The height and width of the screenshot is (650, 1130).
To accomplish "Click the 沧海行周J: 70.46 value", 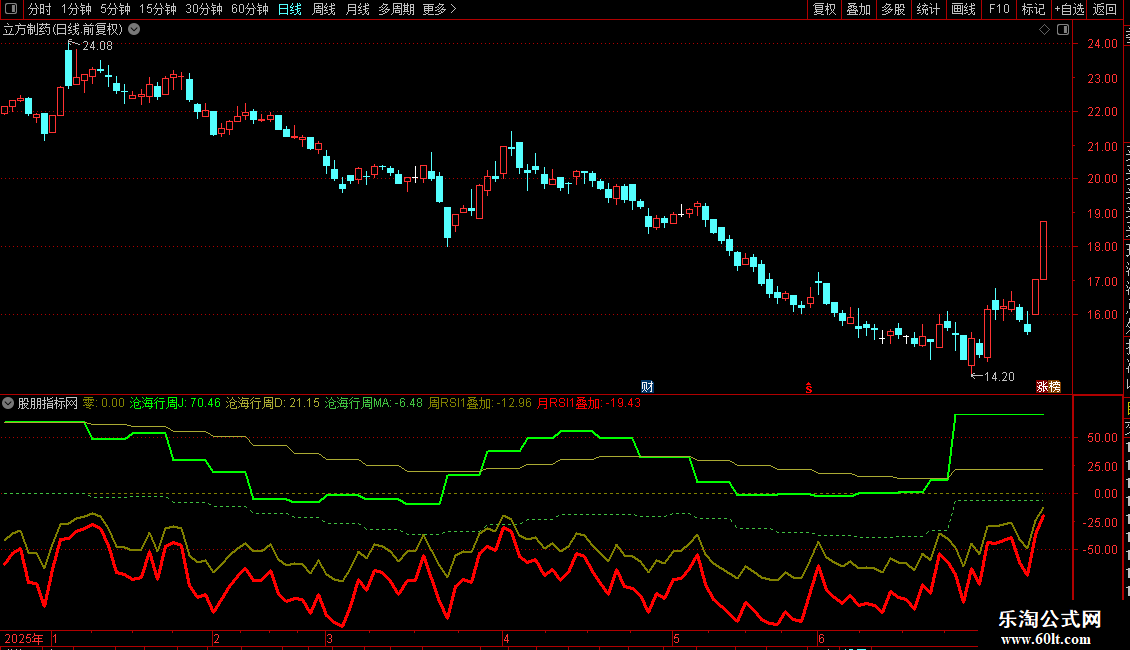I will point(175,404).
